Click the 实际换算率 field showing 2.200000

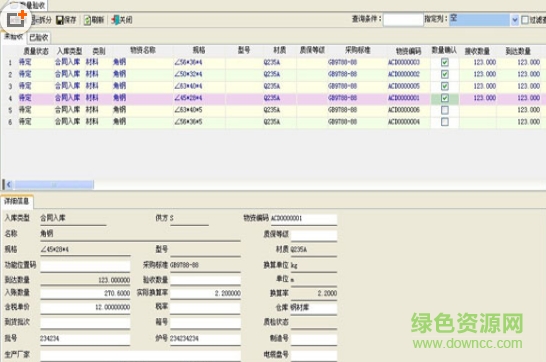coord(205,293)
